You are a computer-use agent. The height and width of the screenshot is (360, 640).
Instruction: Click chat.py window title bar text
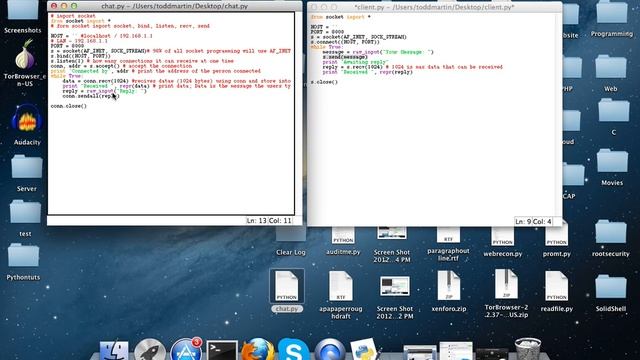(174, 7)
